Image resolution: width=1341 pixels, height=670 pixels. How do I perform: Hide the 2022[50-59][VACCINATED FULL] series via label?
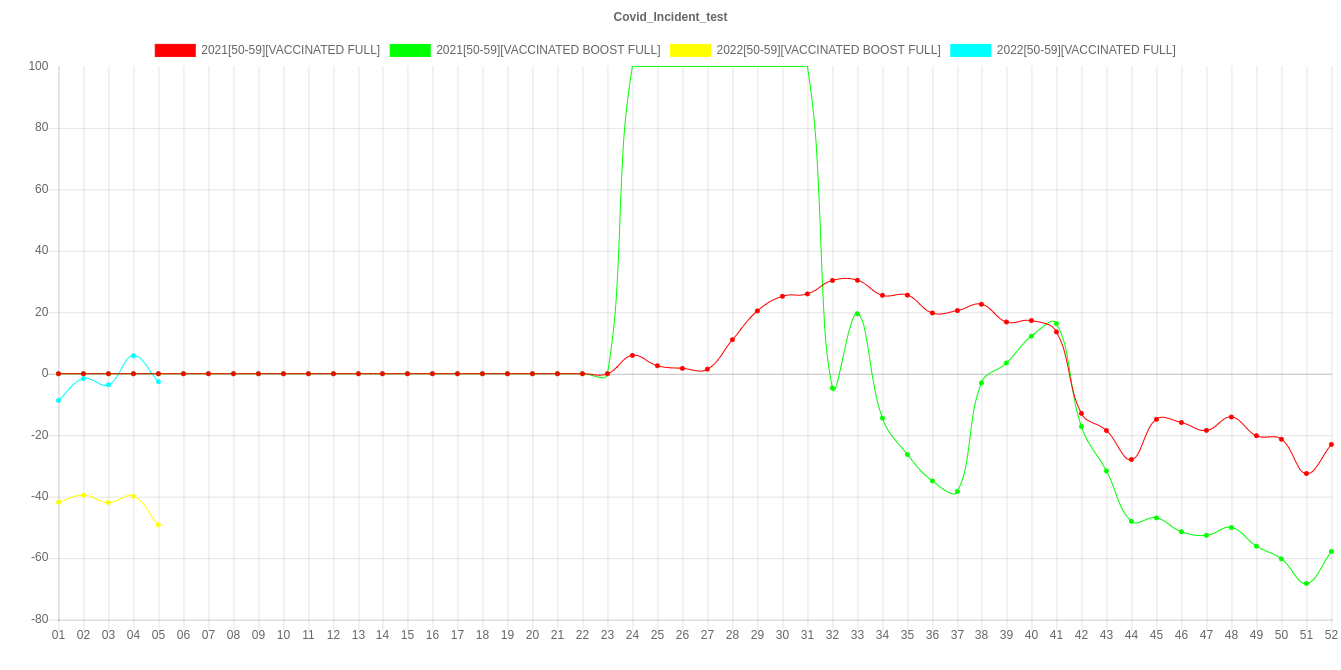tap(1085, 50)
